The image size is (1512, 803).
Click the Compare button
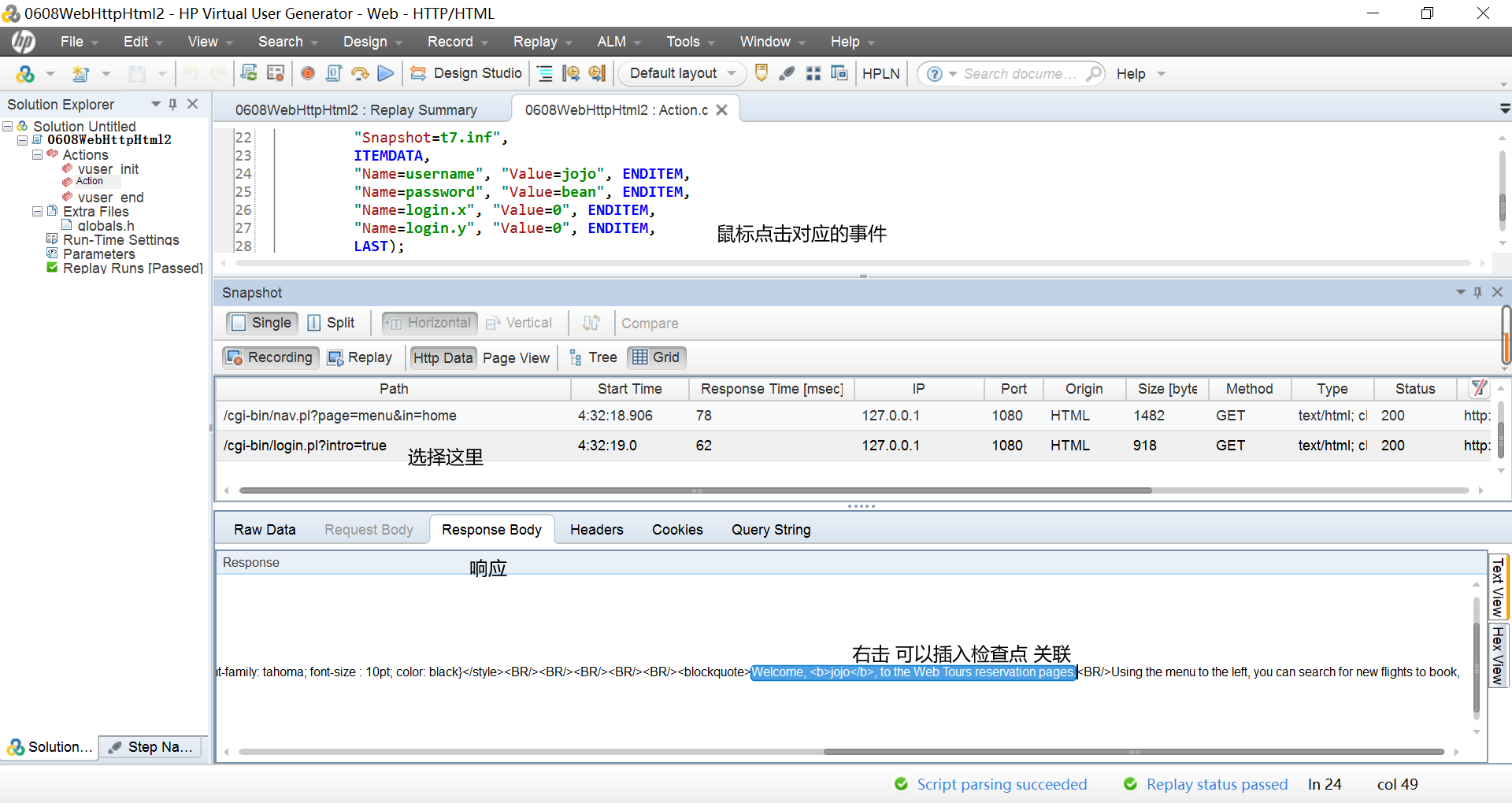pos(650,324)
